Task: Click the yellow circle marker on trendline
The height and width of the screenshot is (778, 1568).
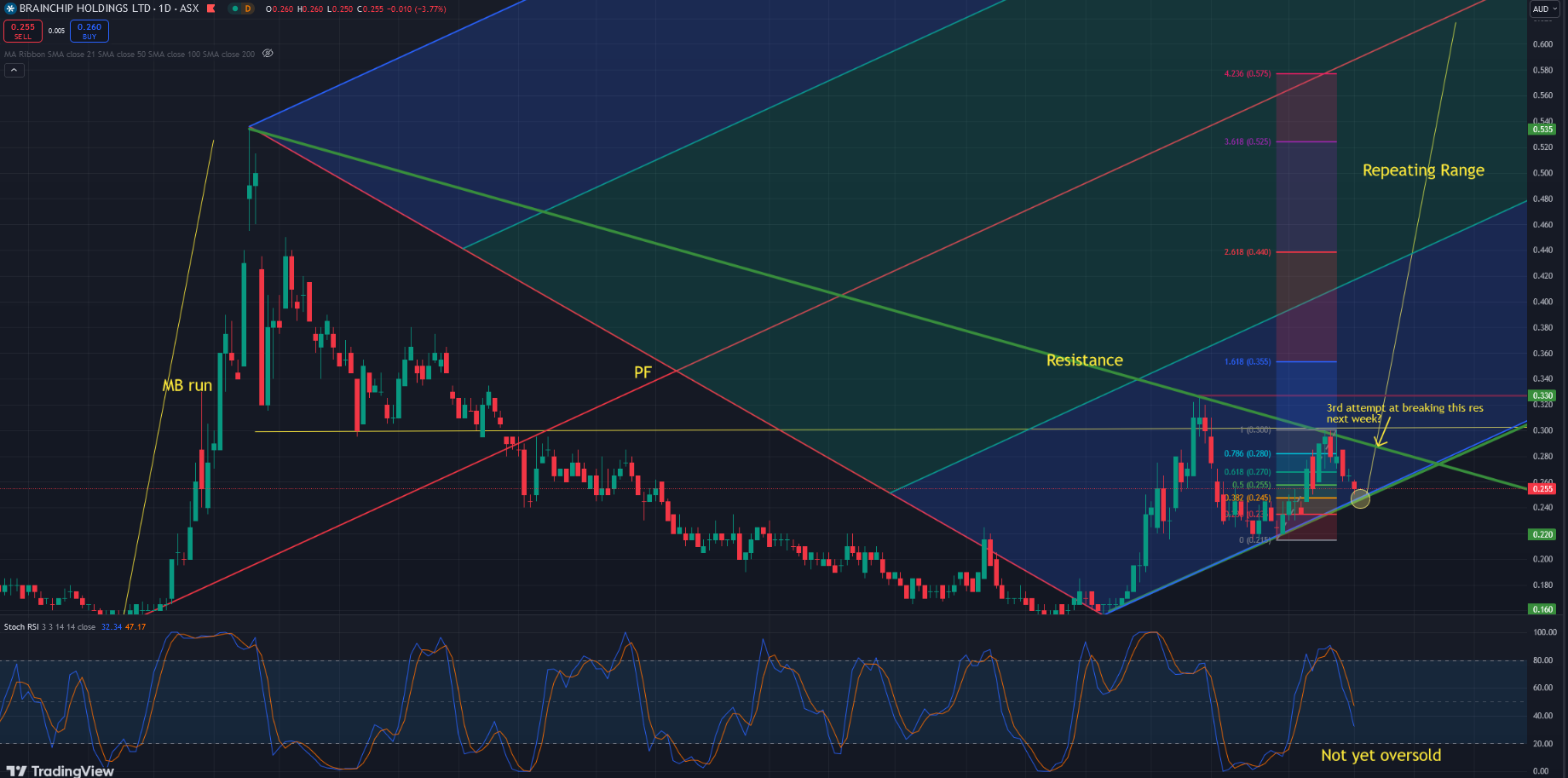Action: click(1360, 498)
